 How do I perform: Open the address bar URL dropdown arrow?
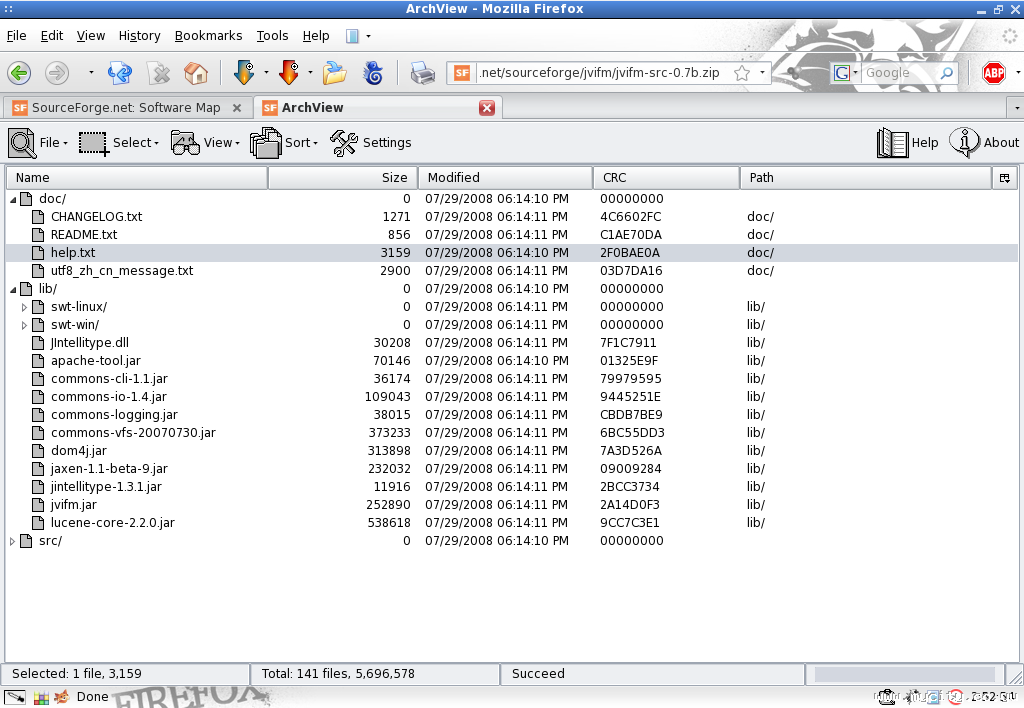pyautogui.click(x=762, y=72)
